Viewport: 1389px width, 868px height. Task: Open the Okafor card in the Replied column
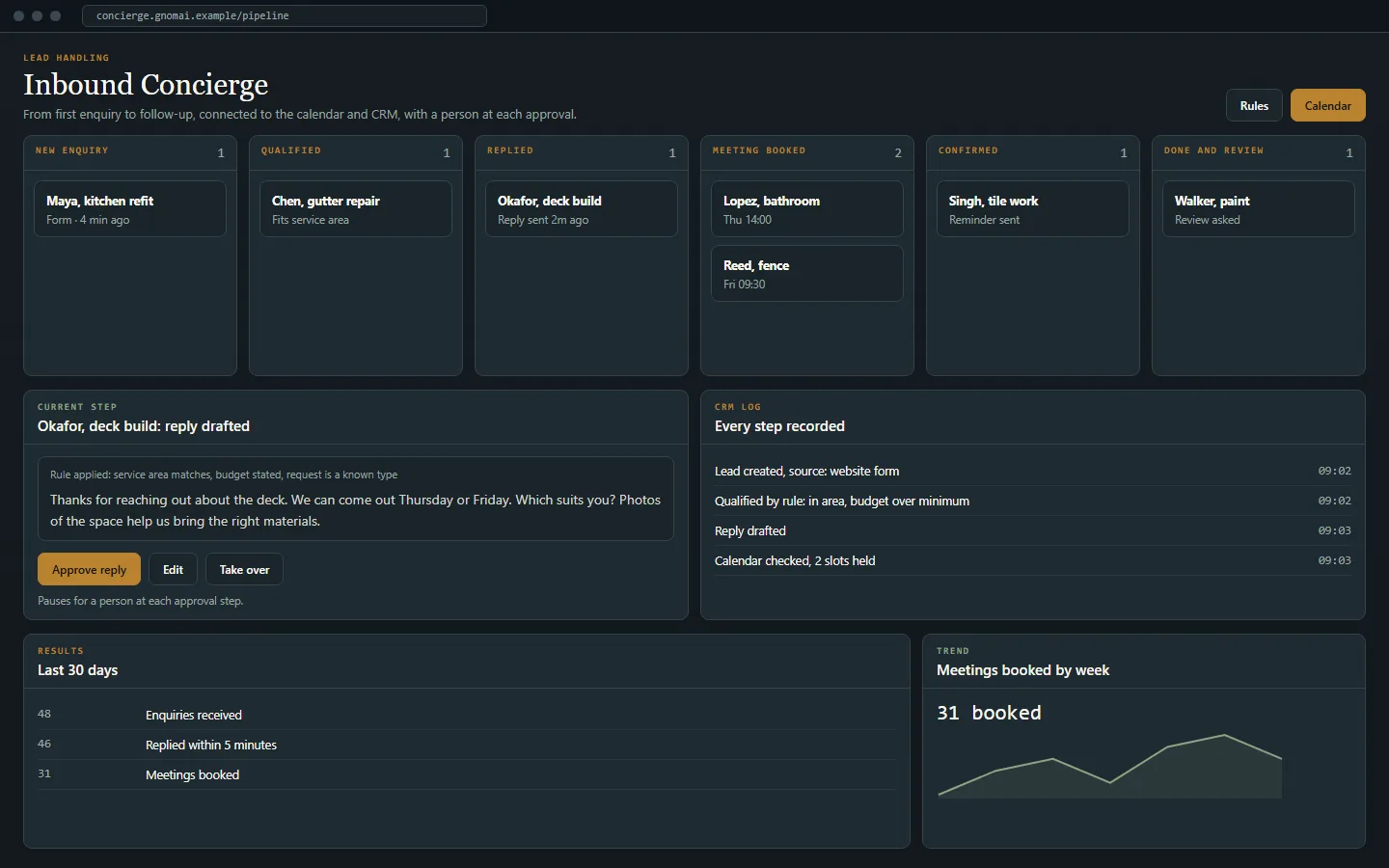[582, 208]
